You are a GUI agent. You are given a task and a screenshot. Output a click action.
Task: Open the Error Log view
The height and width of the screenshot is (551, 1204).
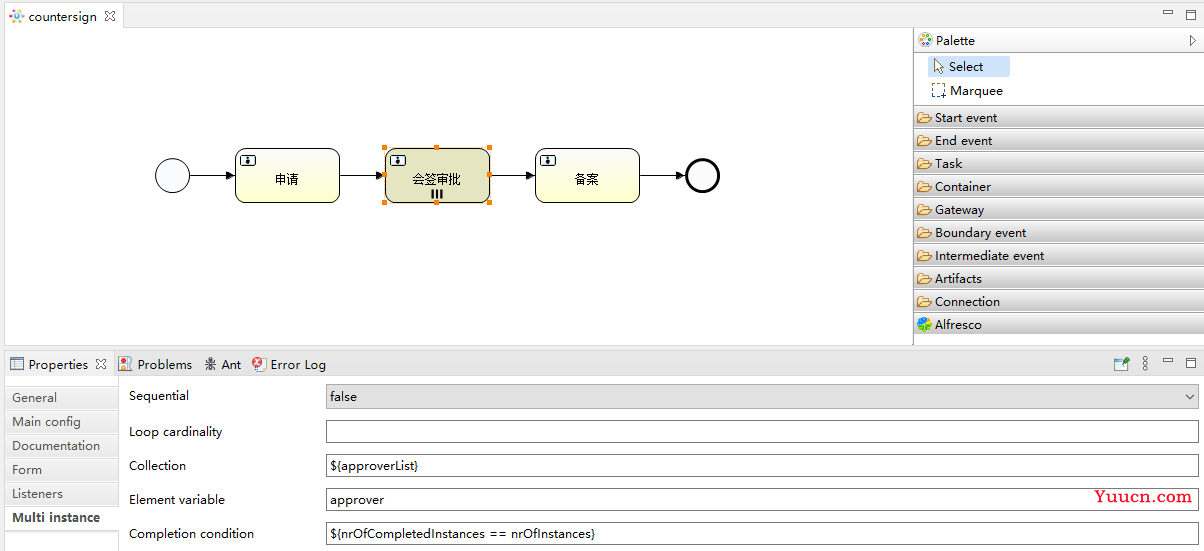(x=289, y=364)
